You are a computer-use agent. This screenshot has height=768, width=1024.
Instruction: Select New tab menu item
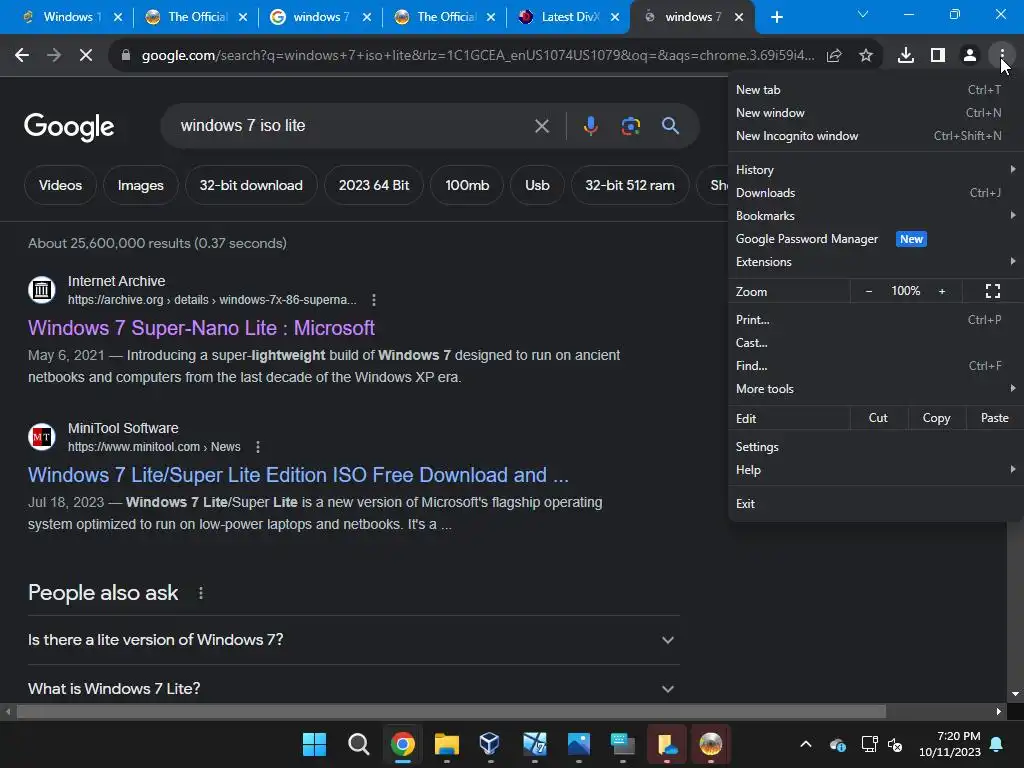(875, 90)
